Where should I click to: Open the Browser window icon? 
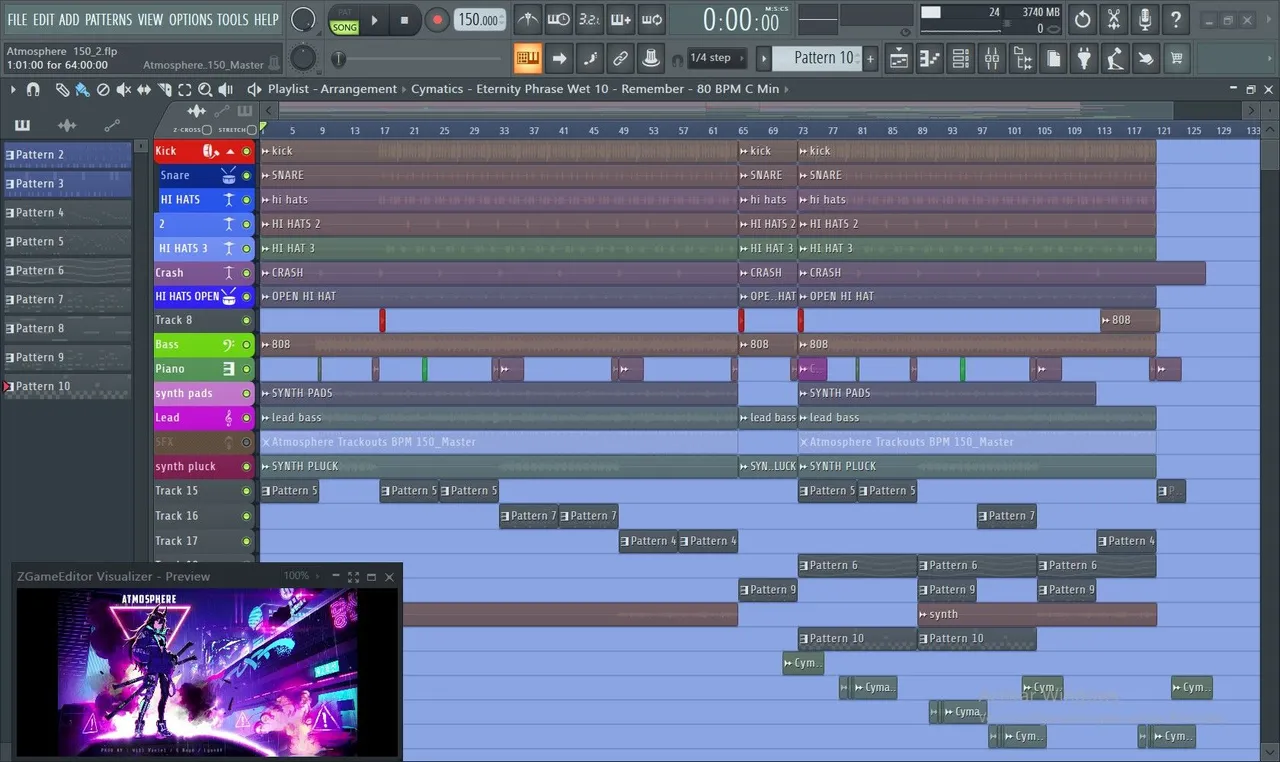pos(1023,58)
